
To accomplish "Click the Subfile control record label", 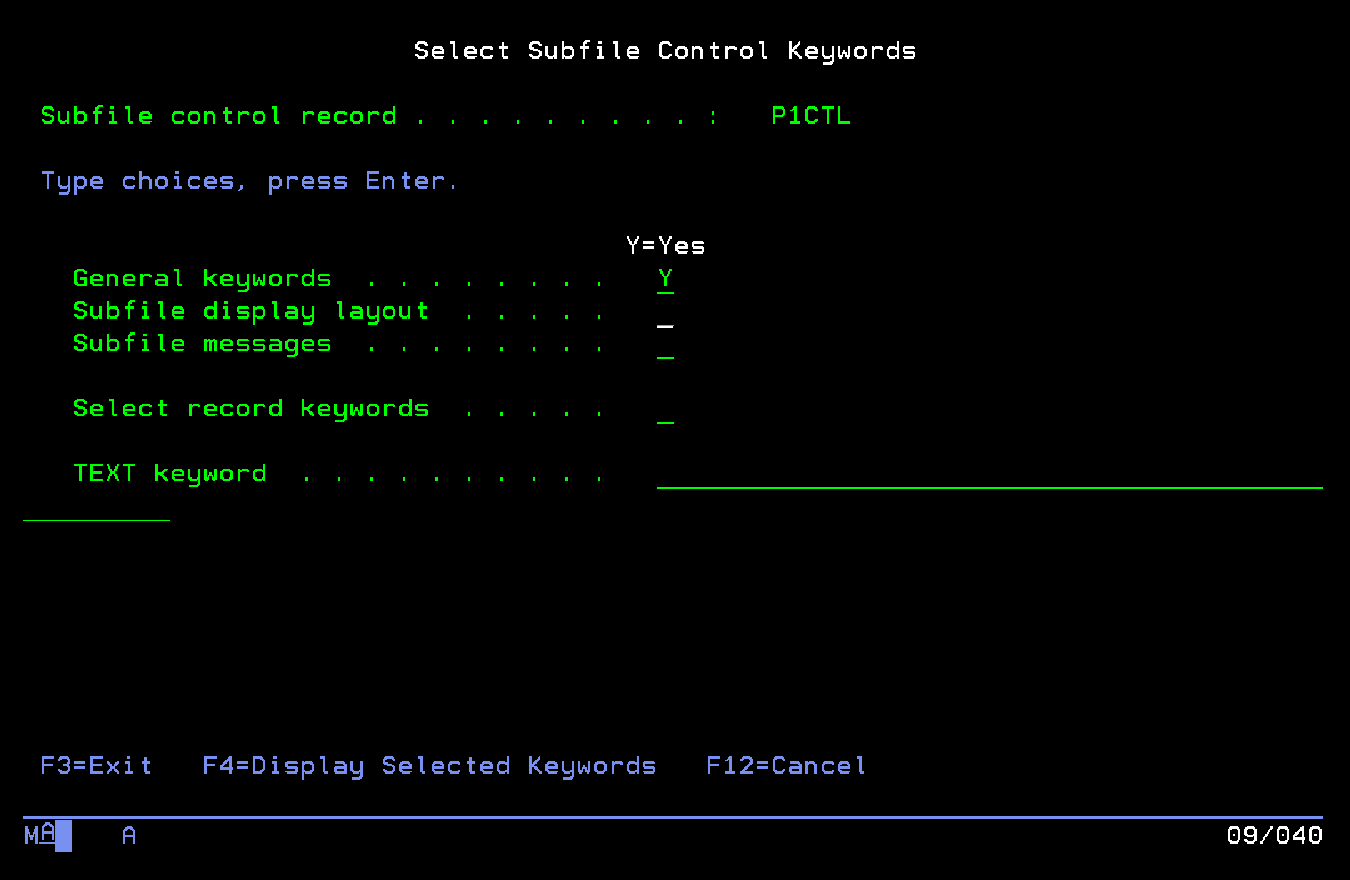I will 218,115.
